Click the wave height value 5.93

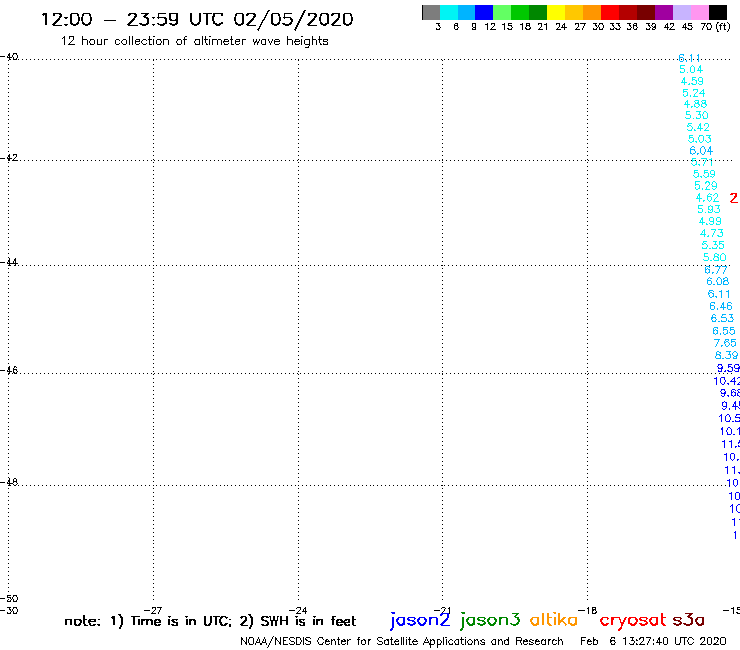pyautogui.click(x=709, y=210)
